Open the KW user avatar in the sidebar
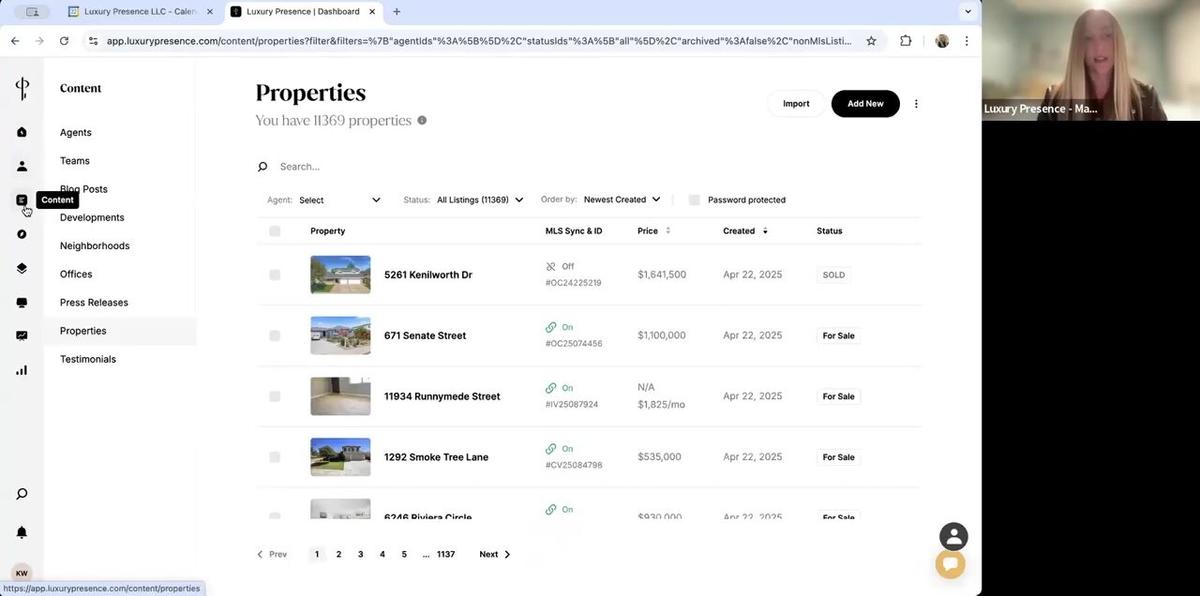 click(22, 573)
